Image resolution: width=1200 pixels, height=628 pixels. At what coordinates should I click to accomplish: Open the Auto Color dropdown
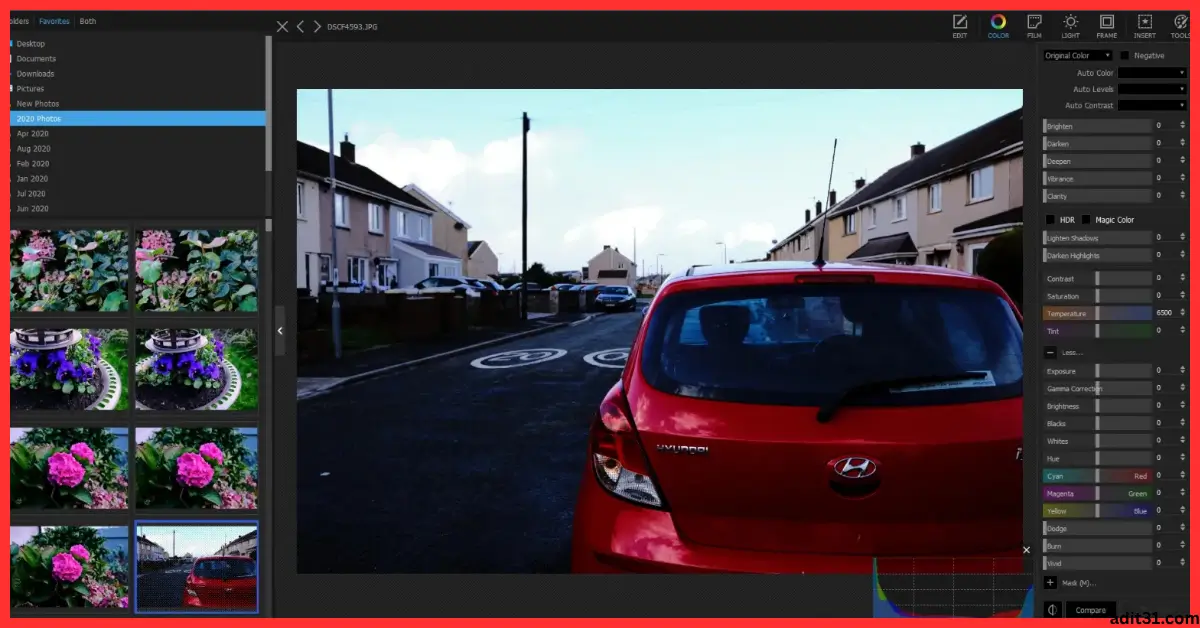pos(1152,73)
